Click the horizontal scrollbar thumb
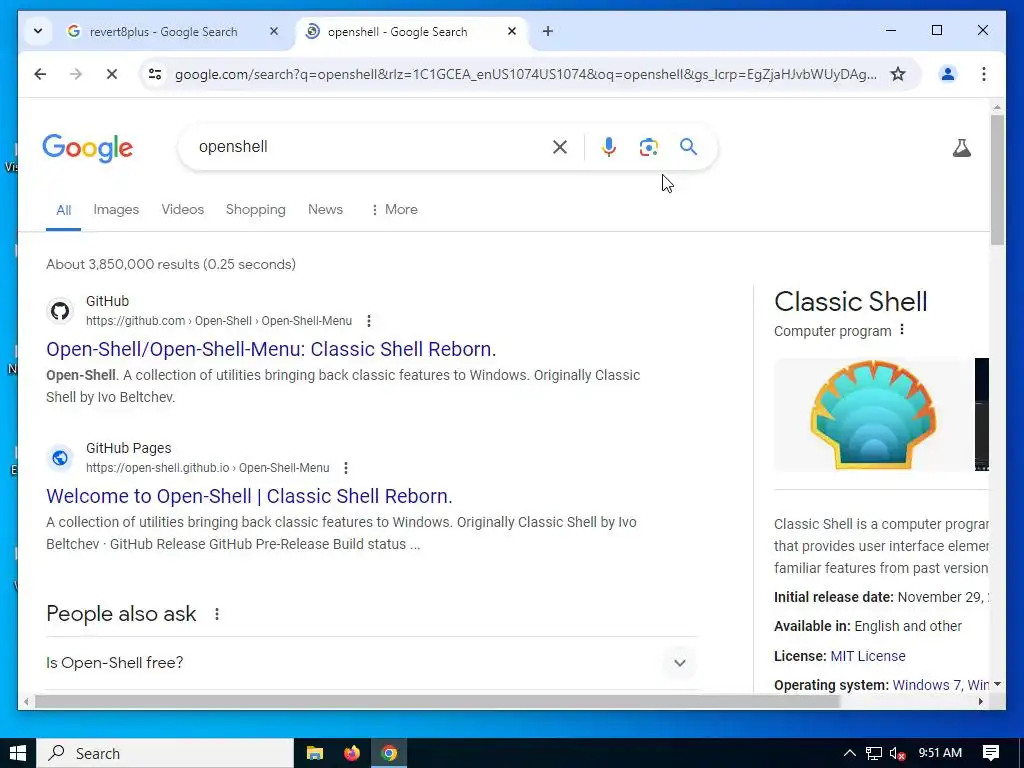1024x768 pixels. tap(437, 701)
